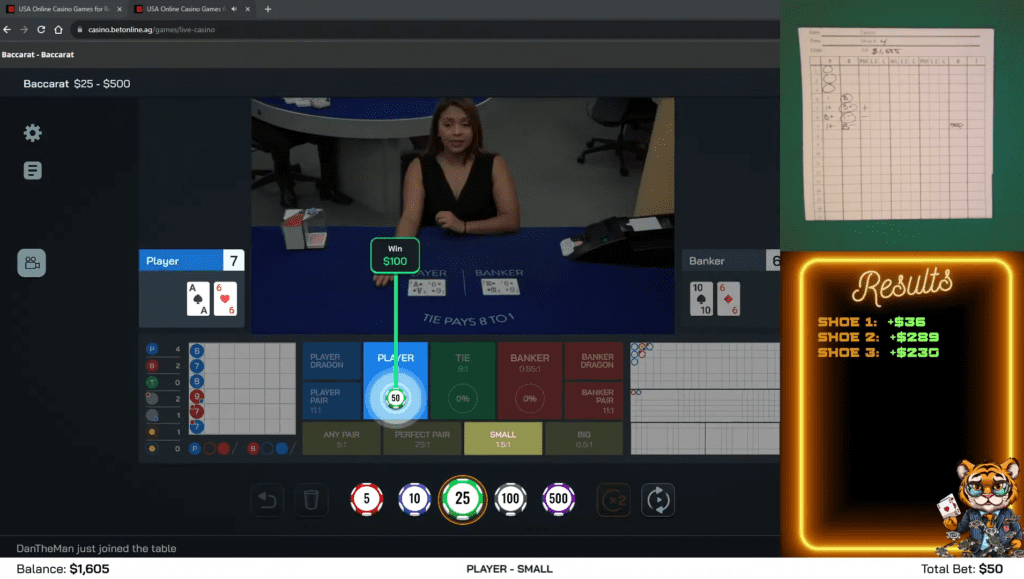The width and height of the screenshot is (1024, 579).
Task: Open the game settings gear
Action: [32, 133]
